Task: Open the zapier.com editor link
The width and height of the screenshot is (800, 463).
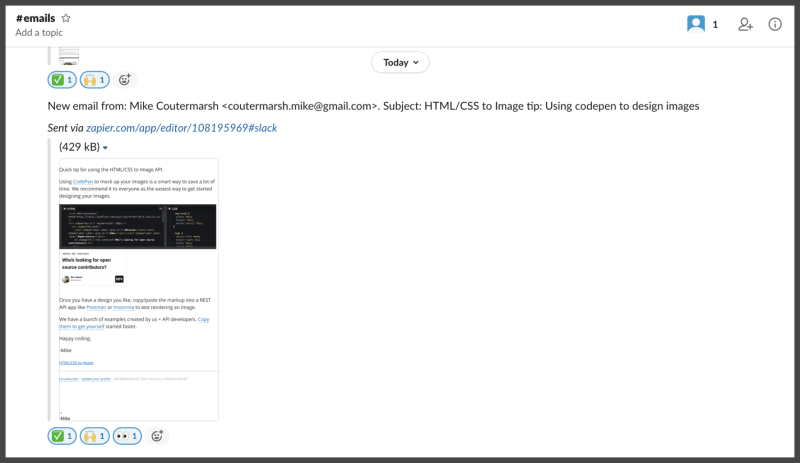Action: 182,128
